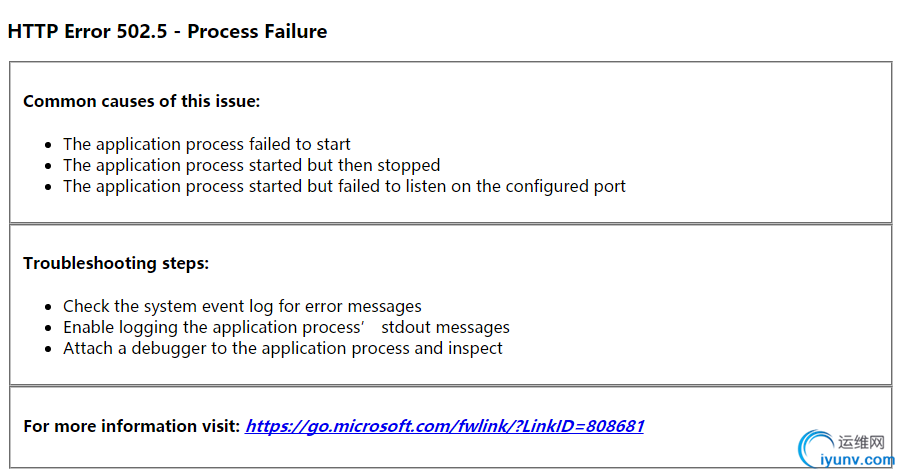This screenshot has height=476, width=901.
Task: Click the bullet before 'started but then stopped'
Action: [x=48, y=167]
